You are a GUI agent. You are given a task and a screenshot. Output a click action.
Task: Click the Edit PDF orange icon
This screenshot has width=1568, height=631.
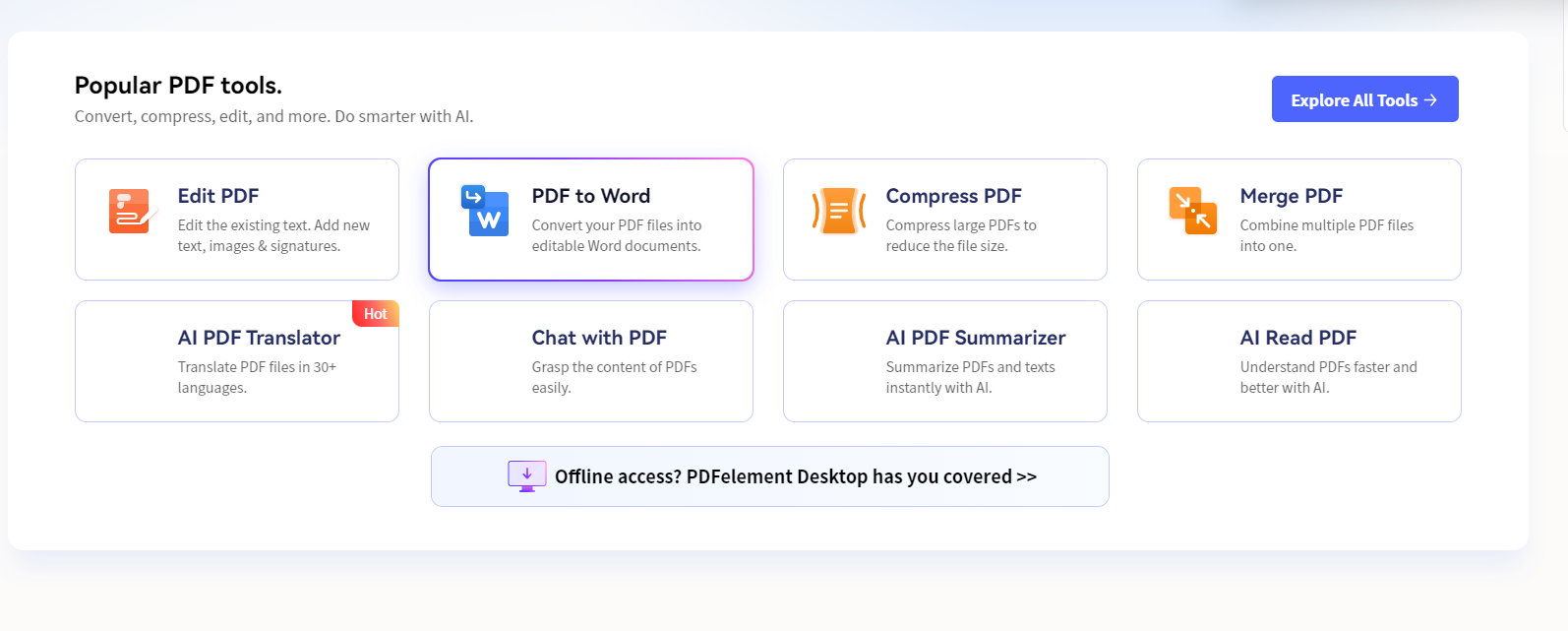tap(132, 211)
